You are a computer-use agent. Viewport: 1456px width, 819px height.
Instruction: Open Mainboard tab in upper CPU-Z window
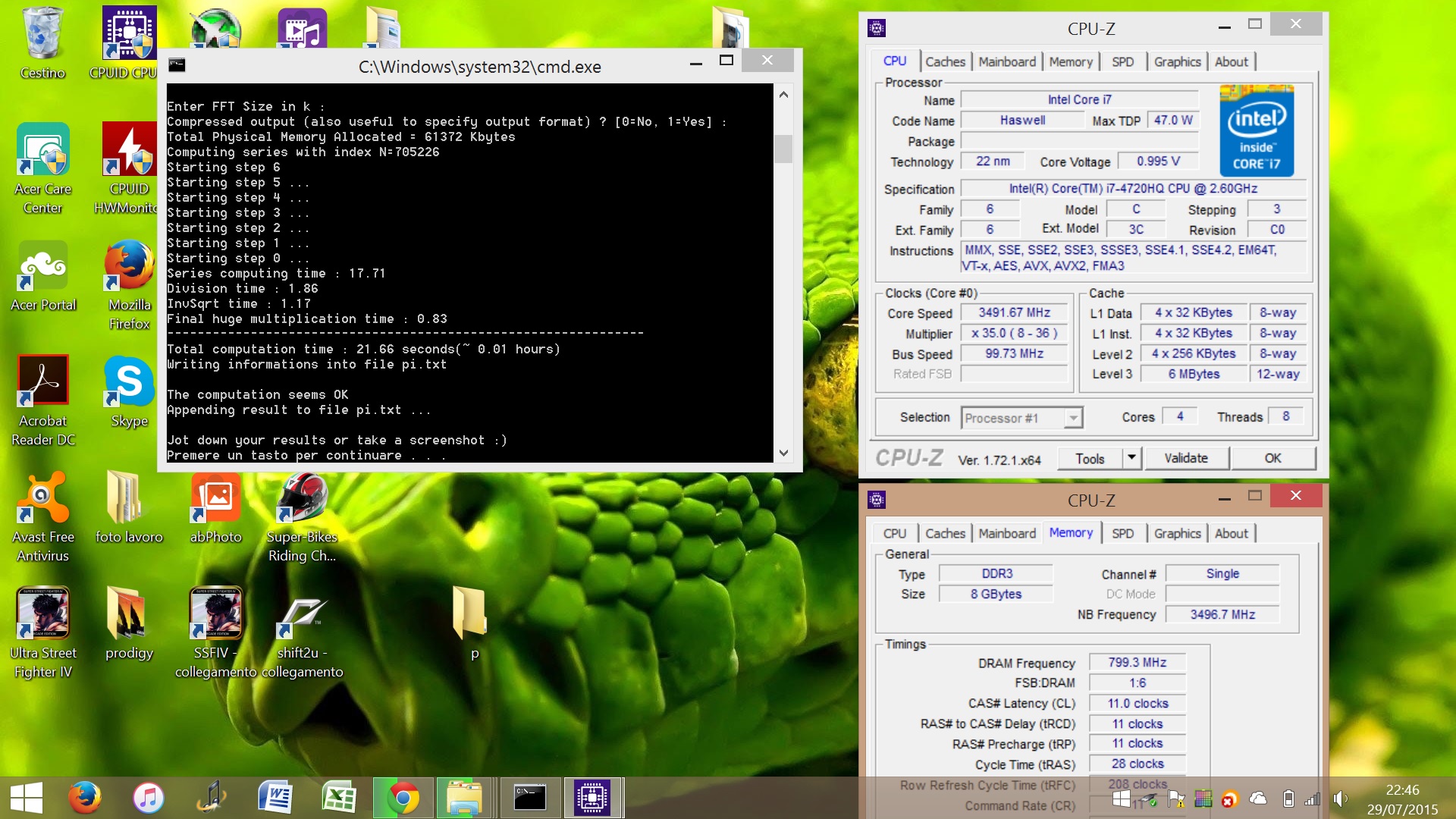tap(1006, 62)
